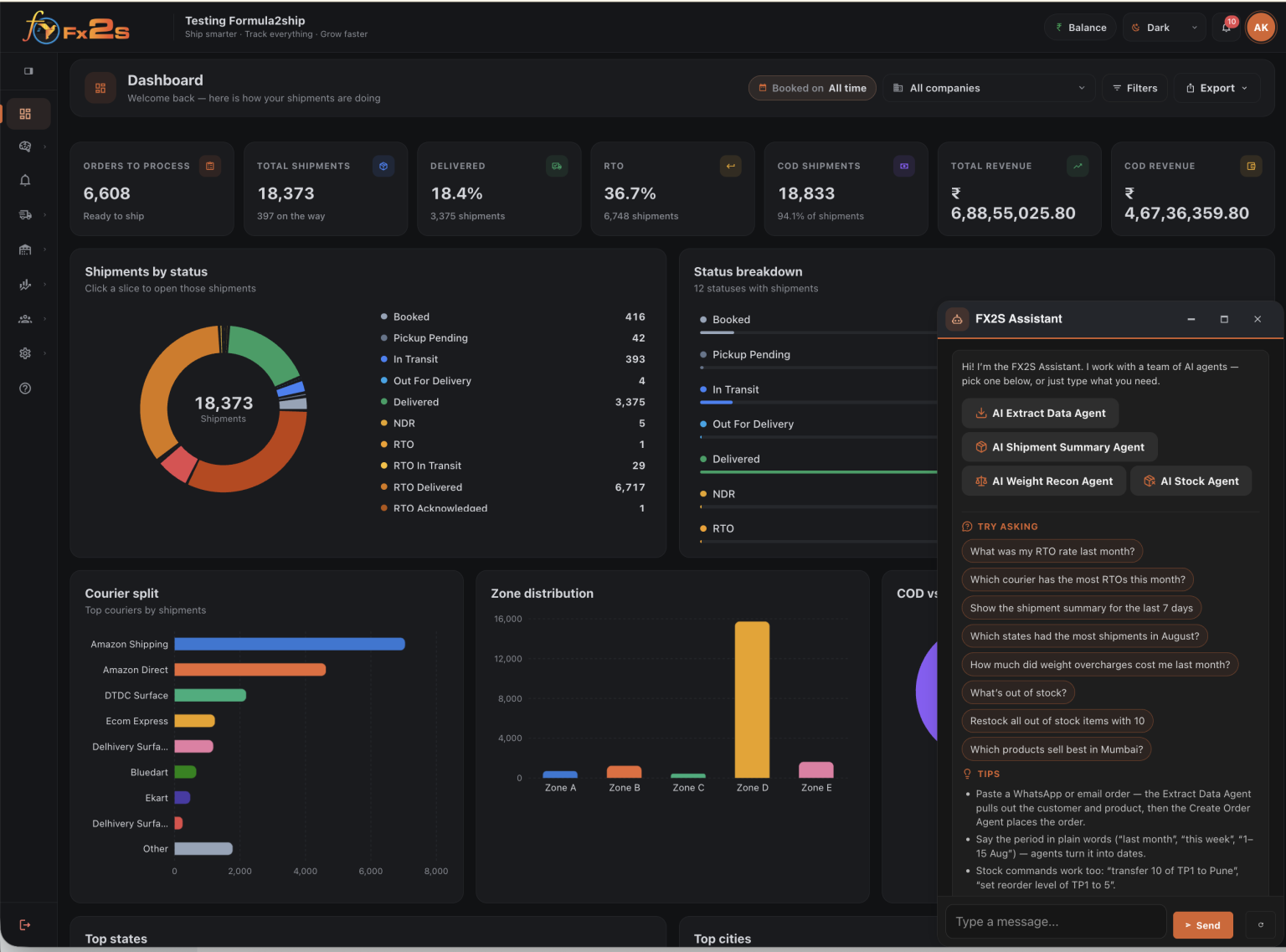Image resolution: width=1286 pixels, height=952 pixels.
Task: Select the AI Extract Data Agent
Action: (1040, 414)
